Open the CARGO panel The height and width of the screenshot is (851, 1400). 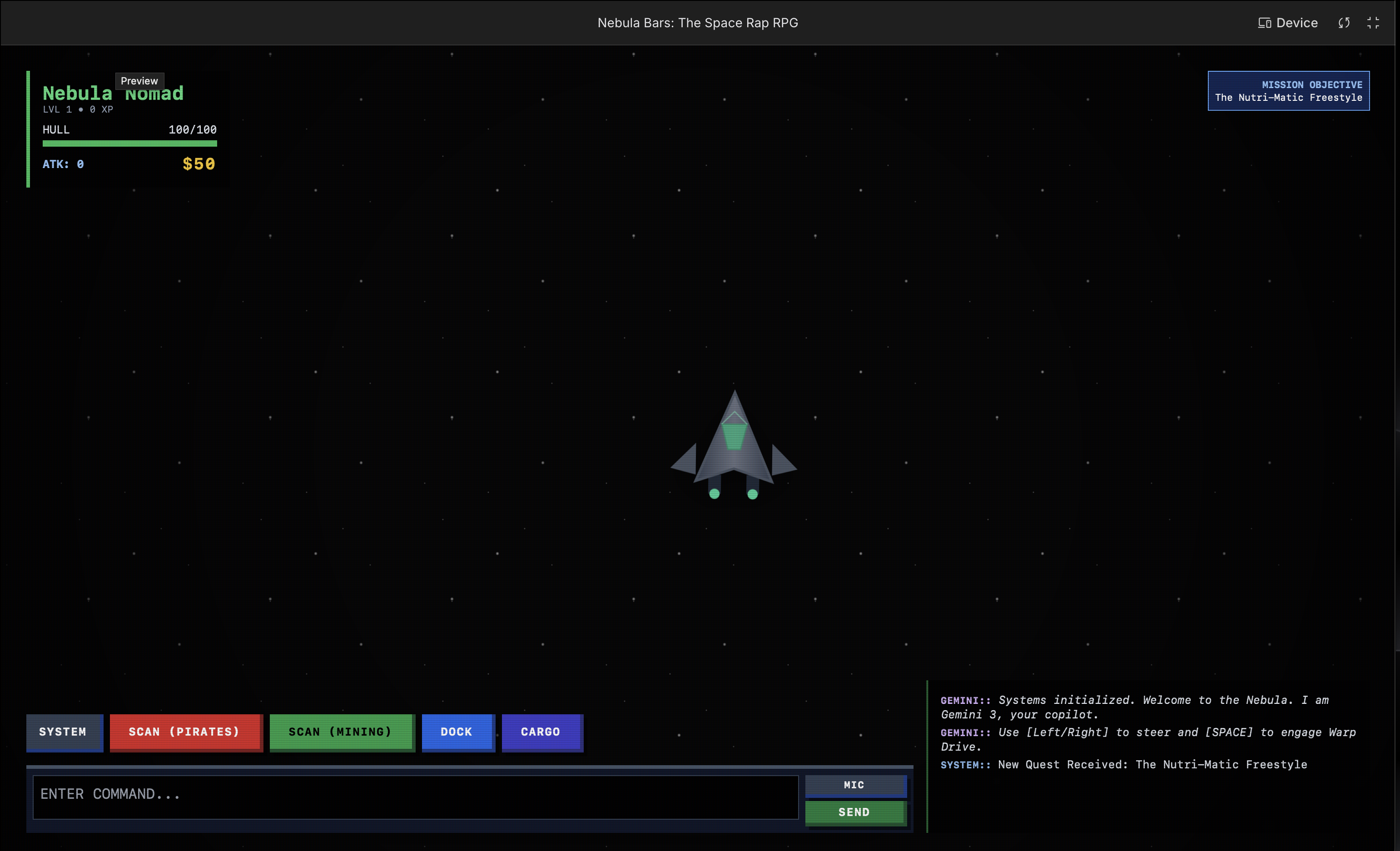tap(541, 732)
